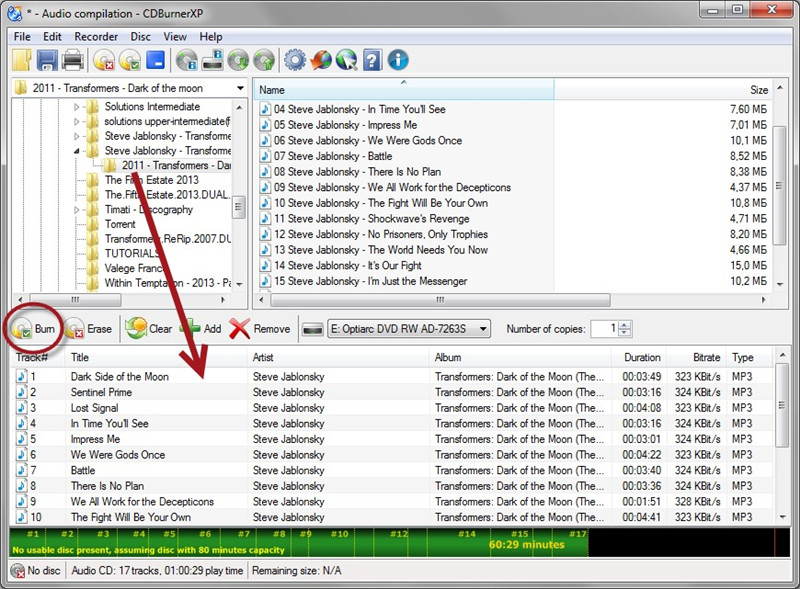Increase number of copies with the up stepper
The image size is (800, 589).
pyautogui.click(x=624, y=323)
